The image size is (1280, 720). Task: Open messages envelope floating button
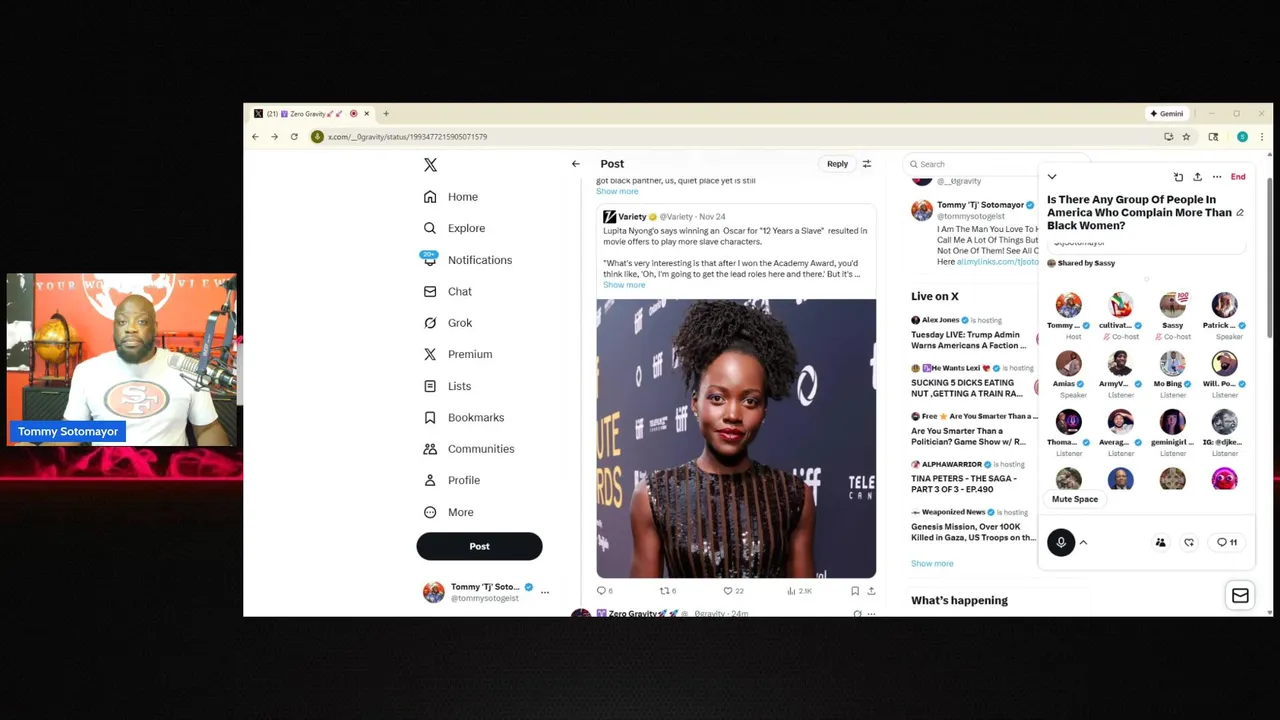tap(1240, 596)
